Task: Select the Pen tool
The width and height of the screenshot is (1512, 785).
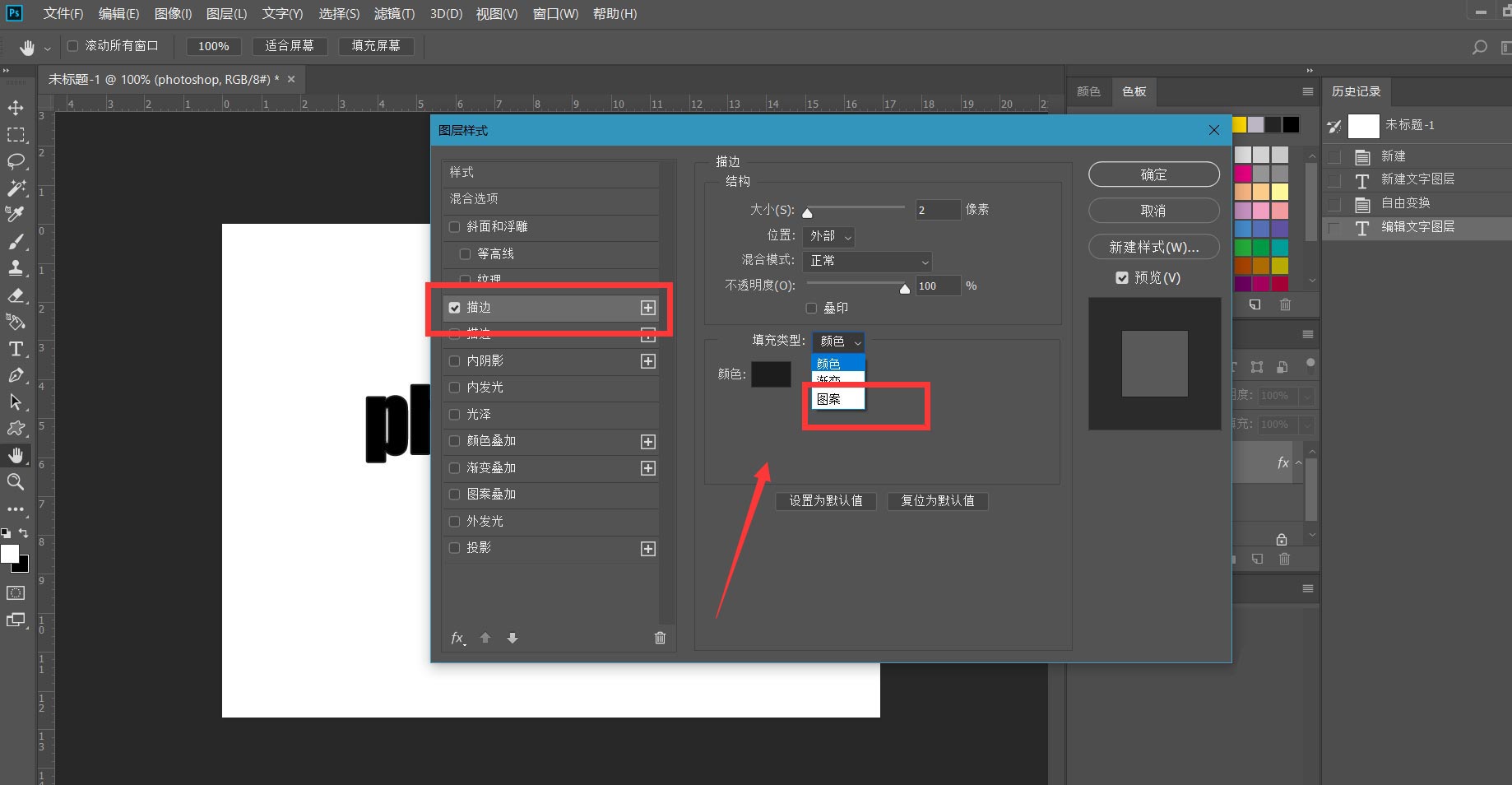Action: click(x=16, y=375)
